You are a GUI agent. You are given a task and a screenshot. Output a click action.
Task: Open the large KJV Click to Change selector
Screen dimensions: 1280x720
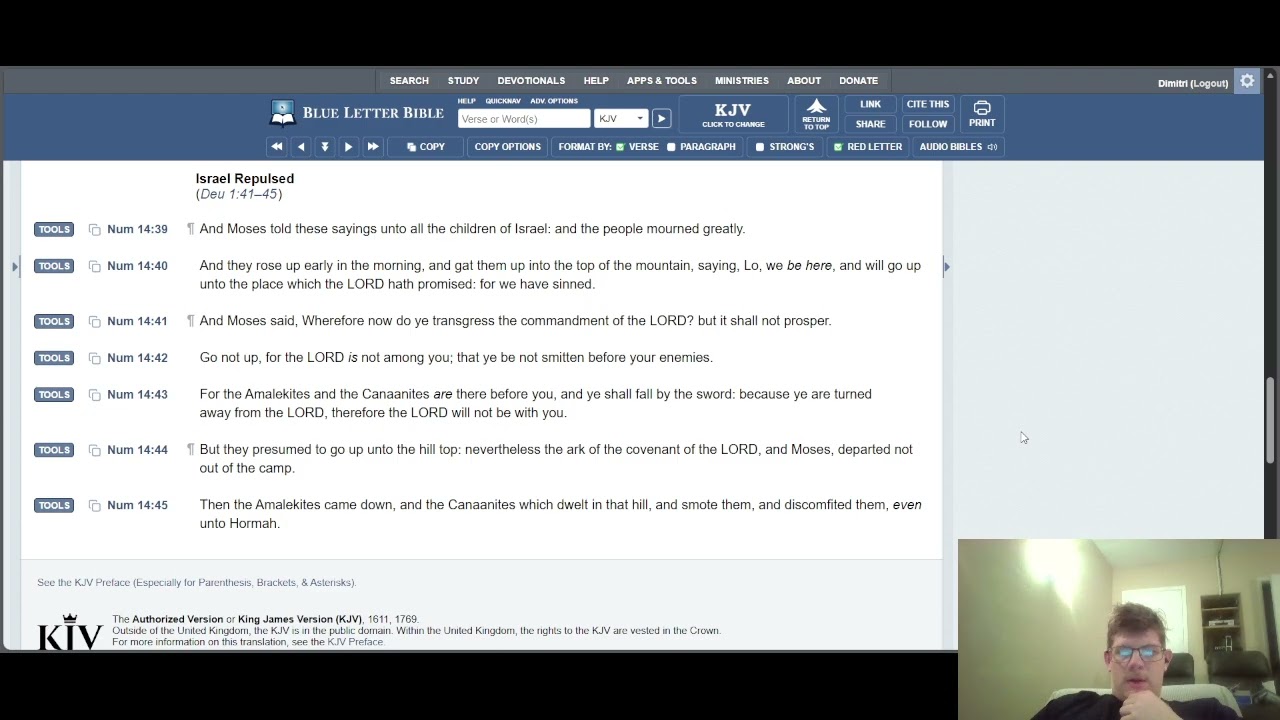(x=733, y=115)
